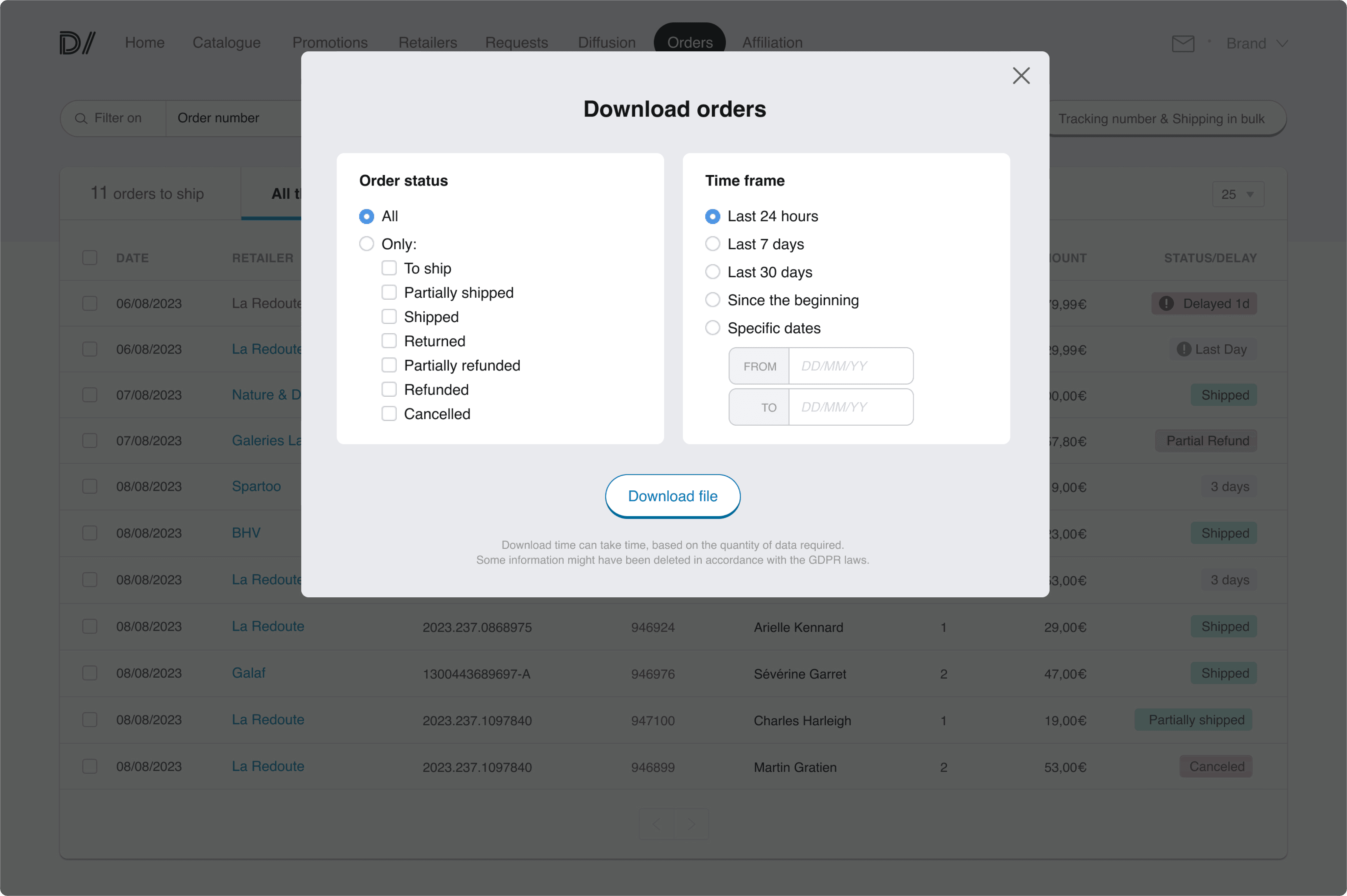1347x896 pixels.
Task: Open the mail envelope icon
Action: (x=1183, y=43)
